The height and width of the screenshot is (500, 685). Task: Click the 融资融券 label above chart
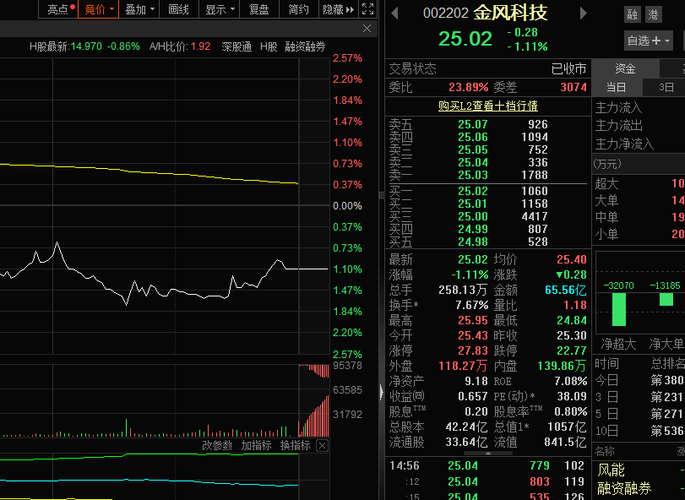click(x=305, y=47)
